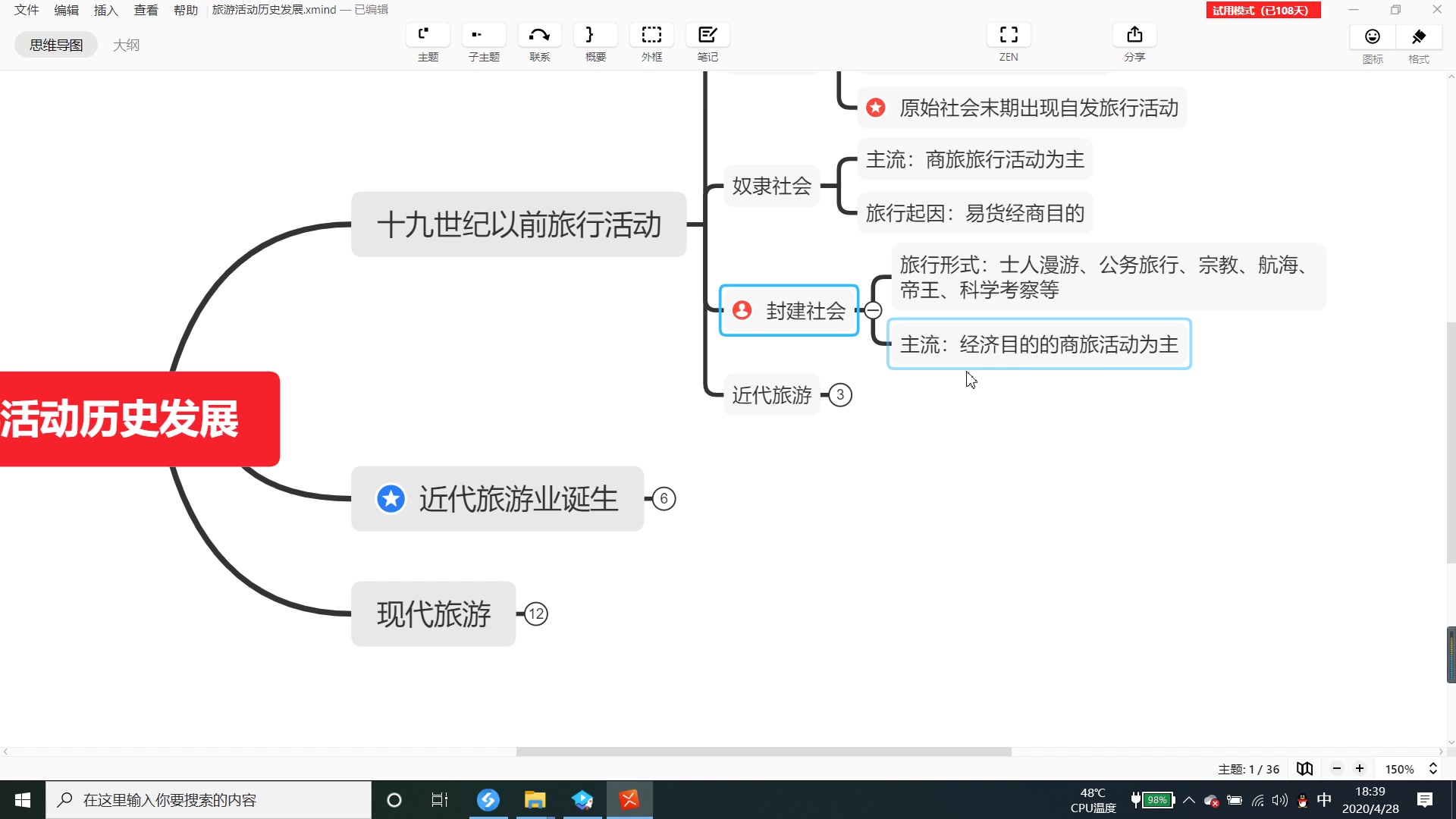Viewport: 1456px width, 819px height.
Task: Expand 近代旅游业诞生 branch with 6 children
Action: 664,499
